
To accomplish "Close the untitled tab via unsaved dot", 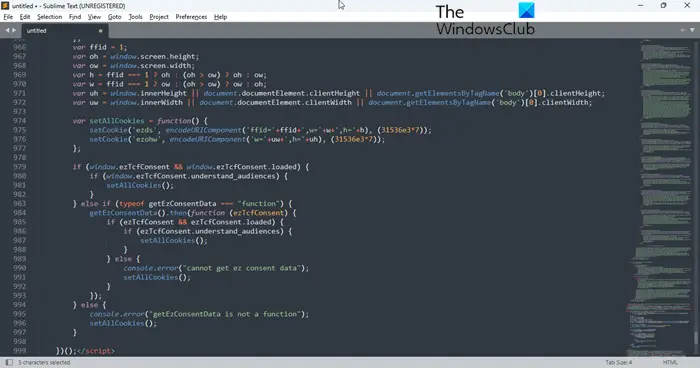I will click(x=100, y=31).
